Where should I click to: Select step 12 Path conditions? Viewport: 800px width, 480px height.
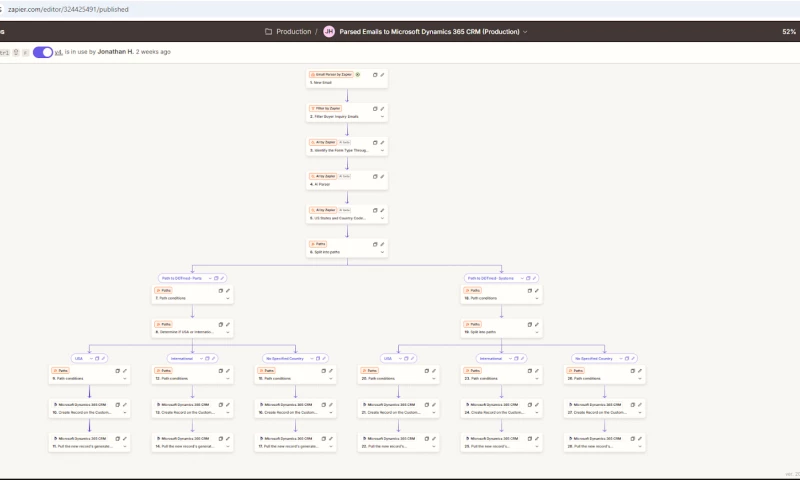pyautogui.click(x=192, y=375)
